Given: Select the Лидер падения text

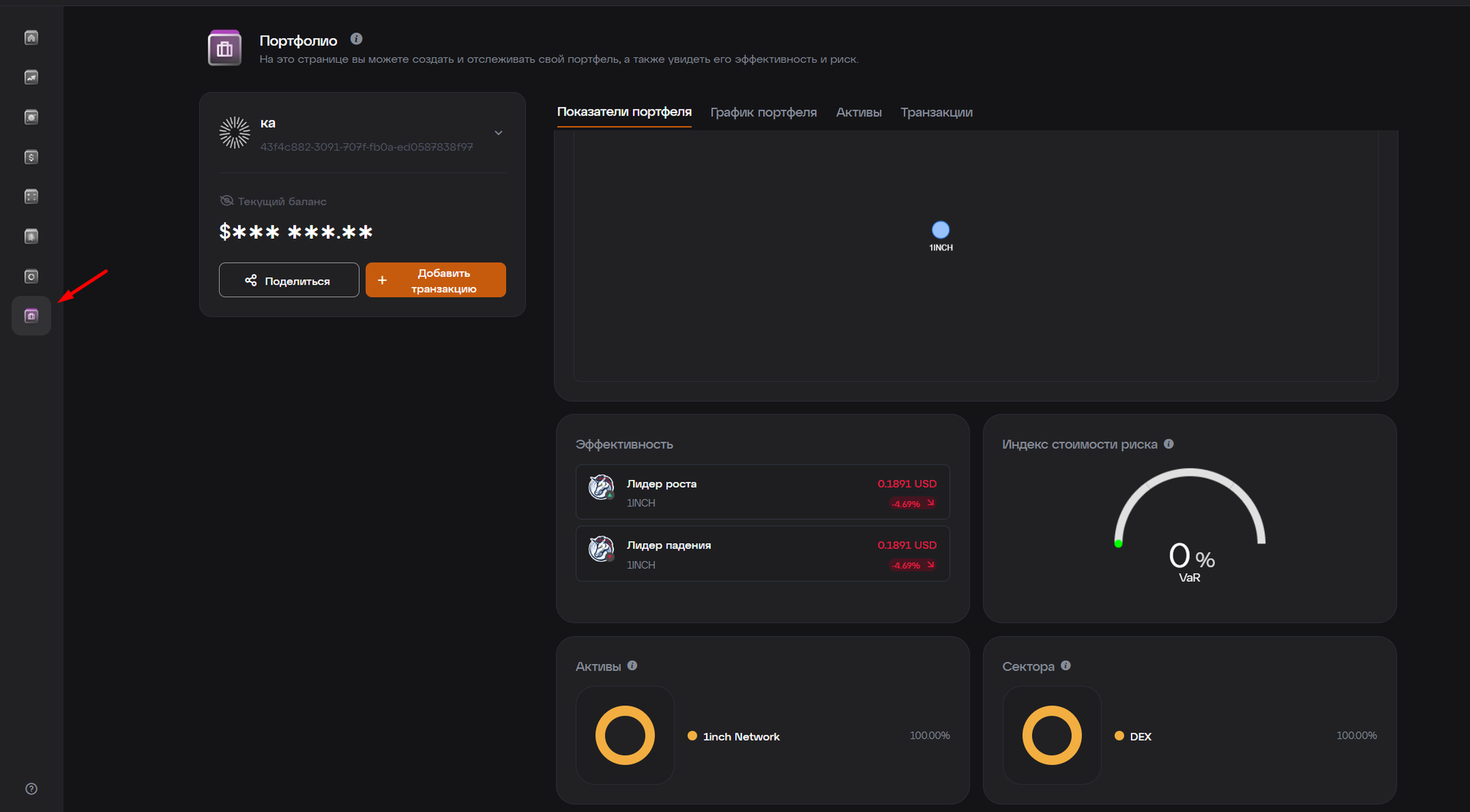Looking at the screenshot, I should 669,545.
